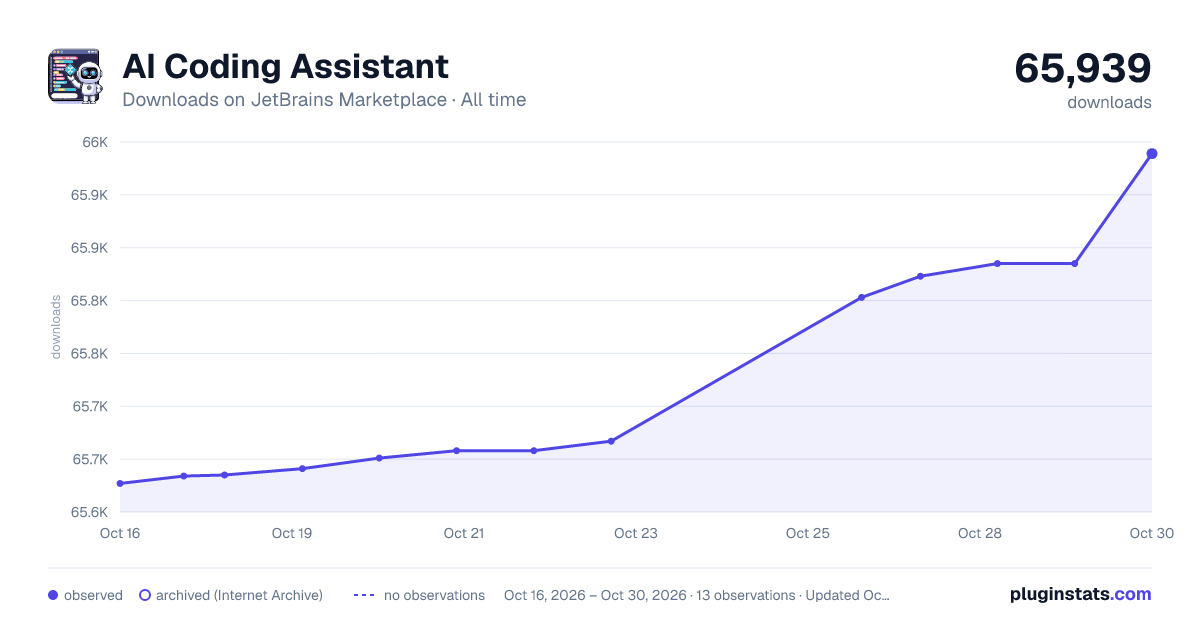Image resolution: width=1200 pixels, height=630 pixels.
Task: Select the large final data point at Oct 30
Action: click(1152, 153)
